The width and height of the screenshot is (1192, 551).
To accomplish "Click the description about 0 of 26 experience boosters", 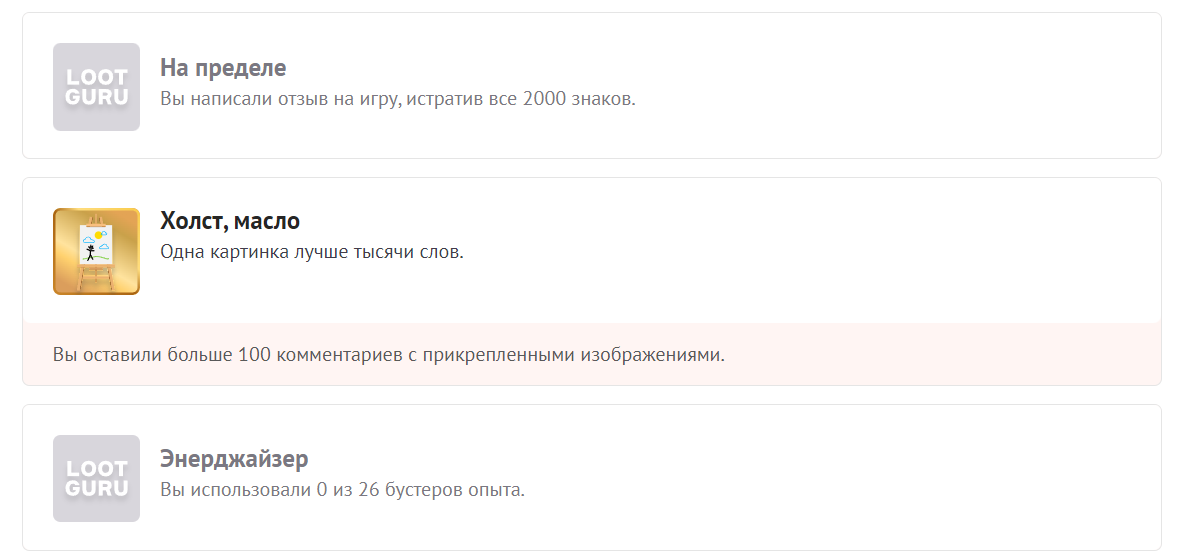I will tap(342, 490).
